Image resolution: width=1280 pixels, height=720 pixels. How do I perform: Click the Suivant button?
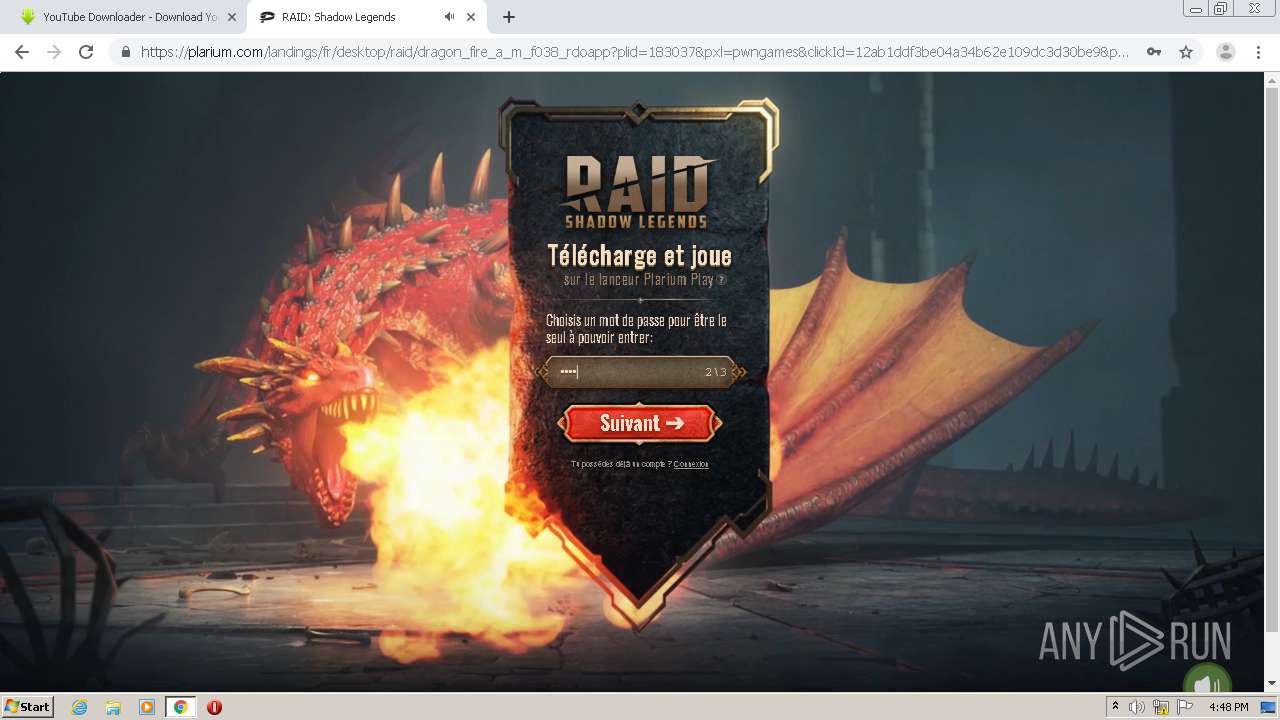pyautogui.click(x=640, y=423)
